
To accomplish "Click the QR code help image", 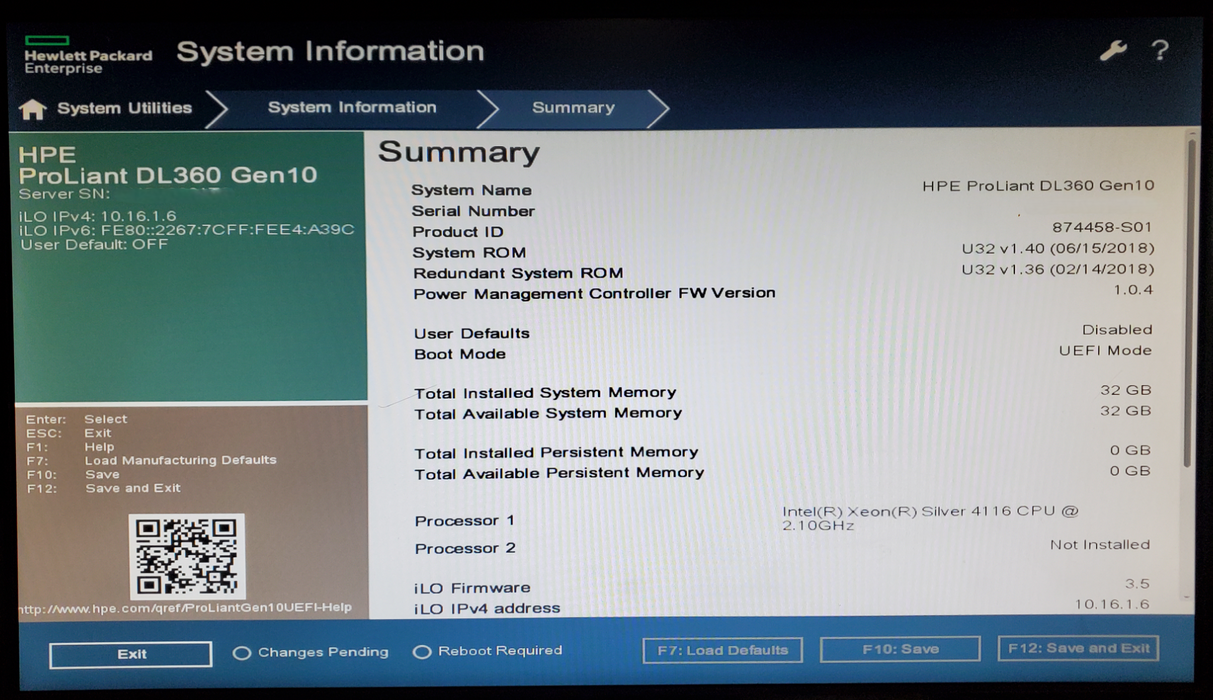I will click(x=187, y=556).
